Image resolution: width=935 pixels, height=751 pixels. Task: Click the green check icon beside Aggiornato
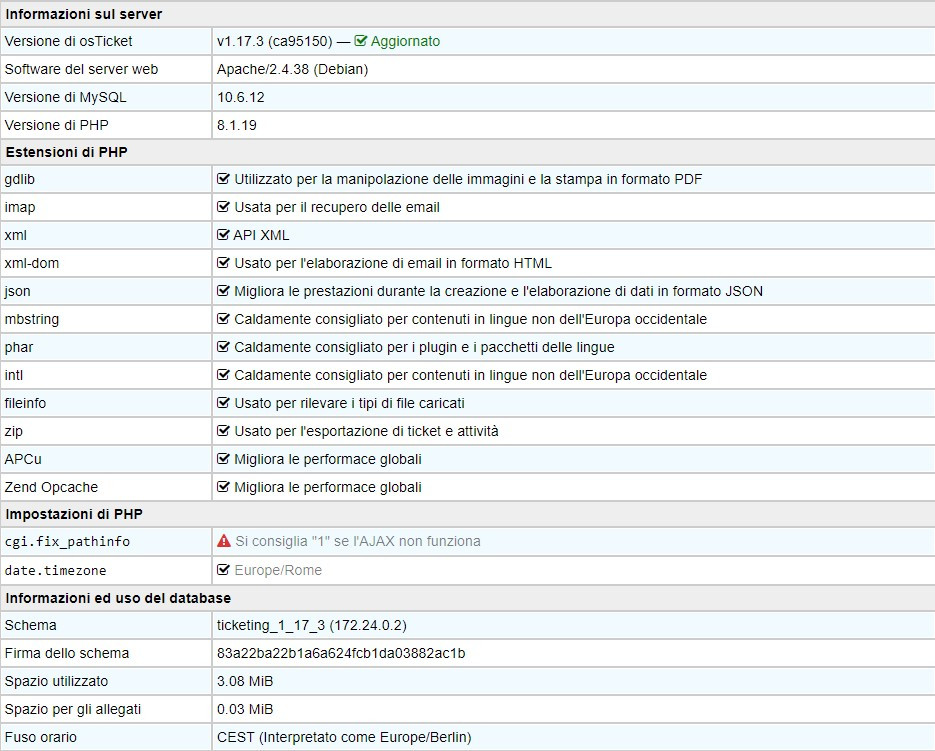pyautogui.click(x=361, y=41)
